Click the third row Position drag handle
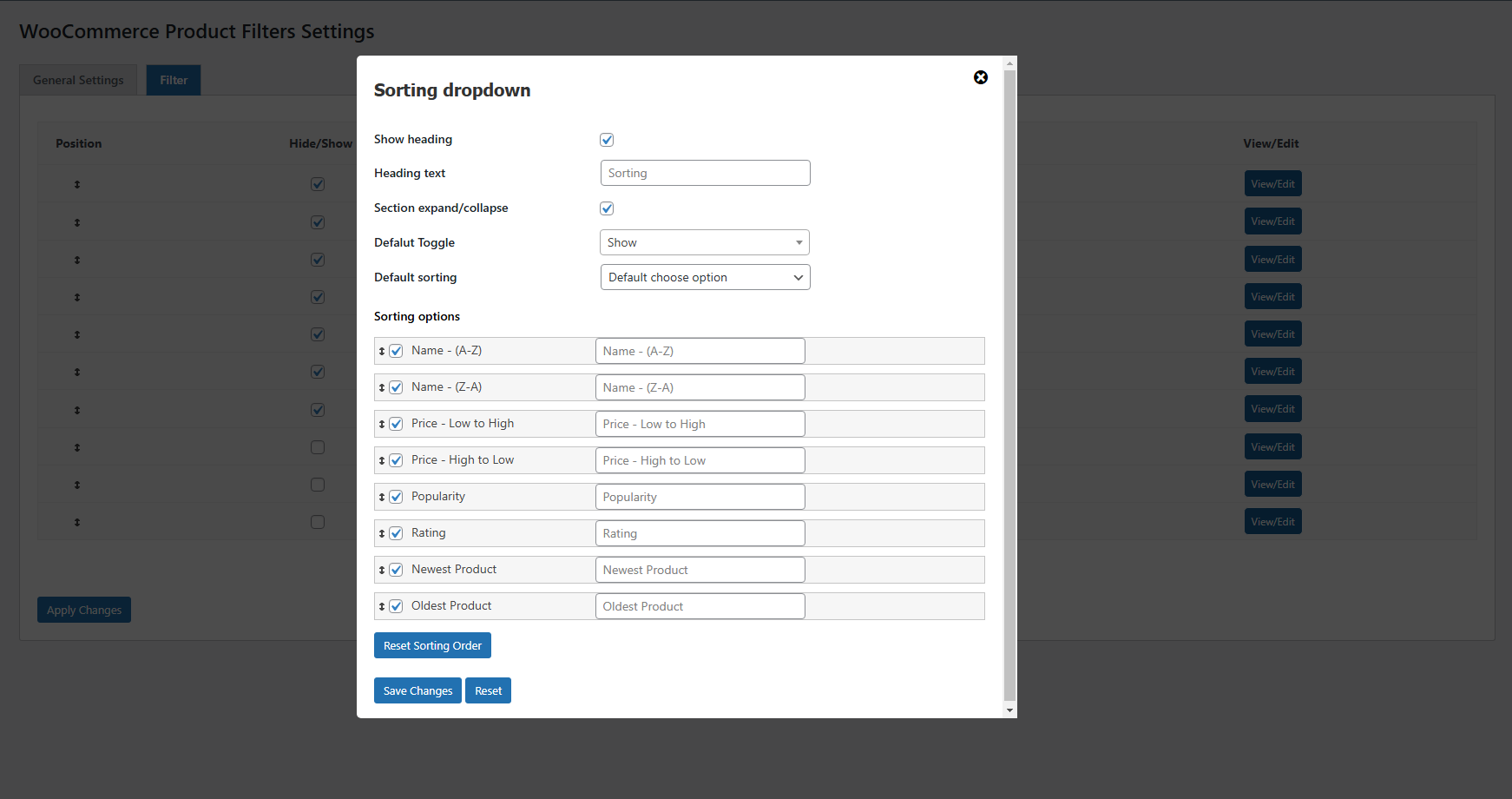 [x=77, y=260]
